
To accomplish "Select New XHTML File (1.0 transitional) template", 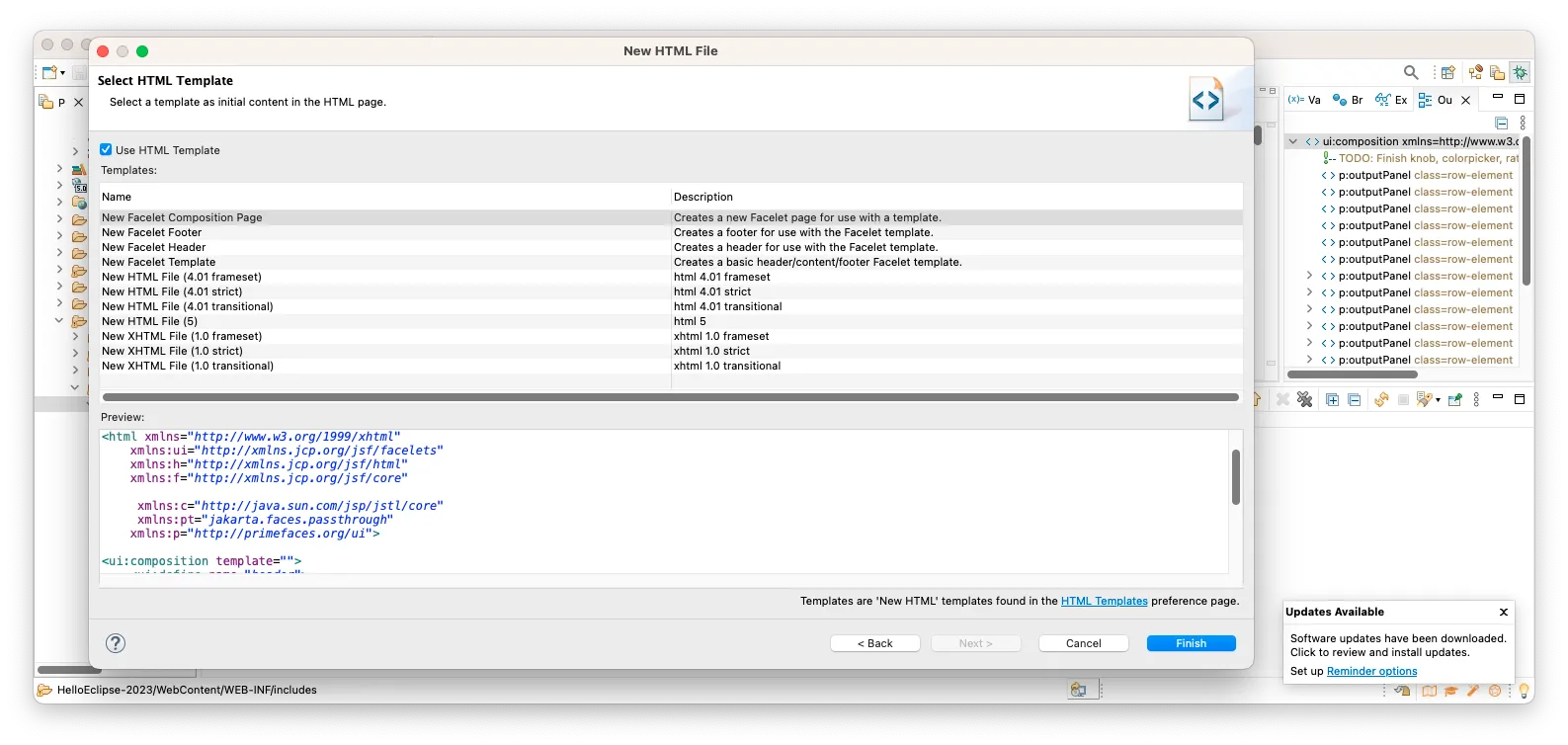I will 671,366.
